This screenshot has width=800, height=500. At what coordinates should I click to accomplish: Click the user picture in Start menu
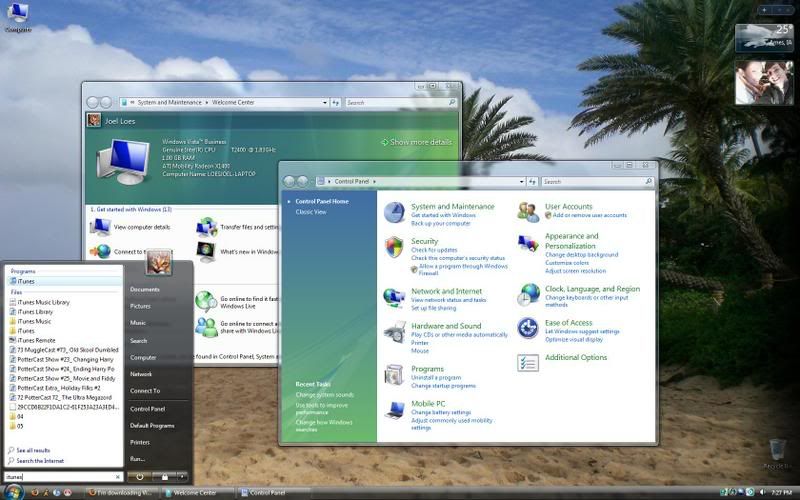coord(159,263)
